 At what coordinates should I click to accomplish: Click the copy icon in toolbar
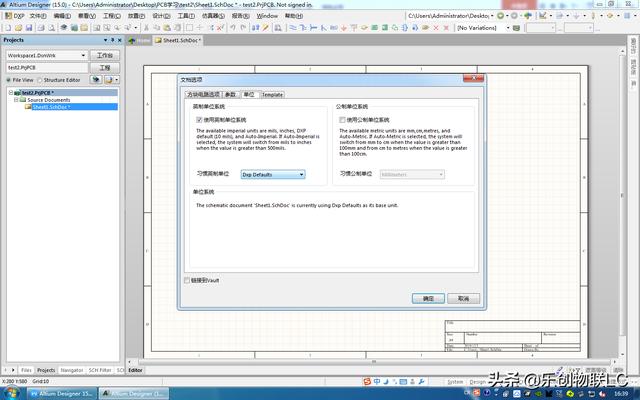click(x=156, y=28)
